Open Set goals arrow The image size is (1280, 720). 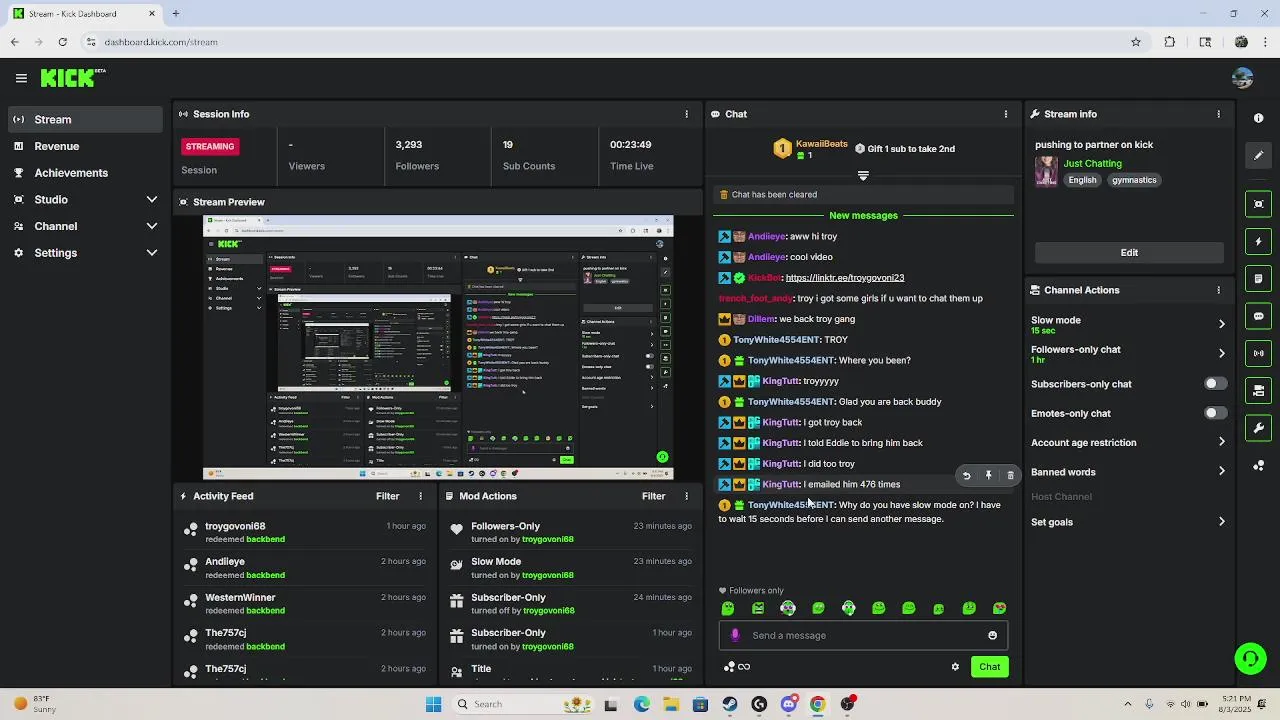pyautogui.click(x=1221, y=522)
